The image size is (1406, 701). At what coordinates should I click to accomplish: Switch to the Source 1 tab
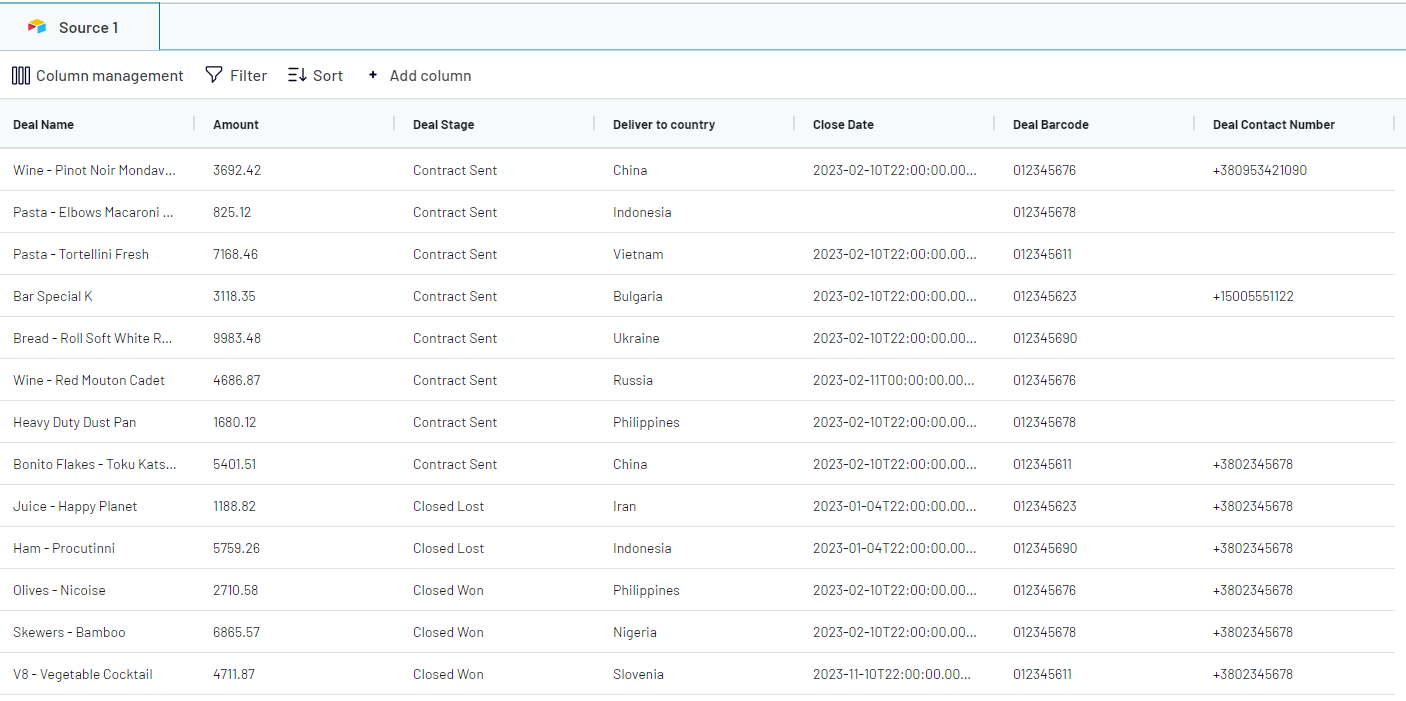pyautogui.click(x=80, y=27)
